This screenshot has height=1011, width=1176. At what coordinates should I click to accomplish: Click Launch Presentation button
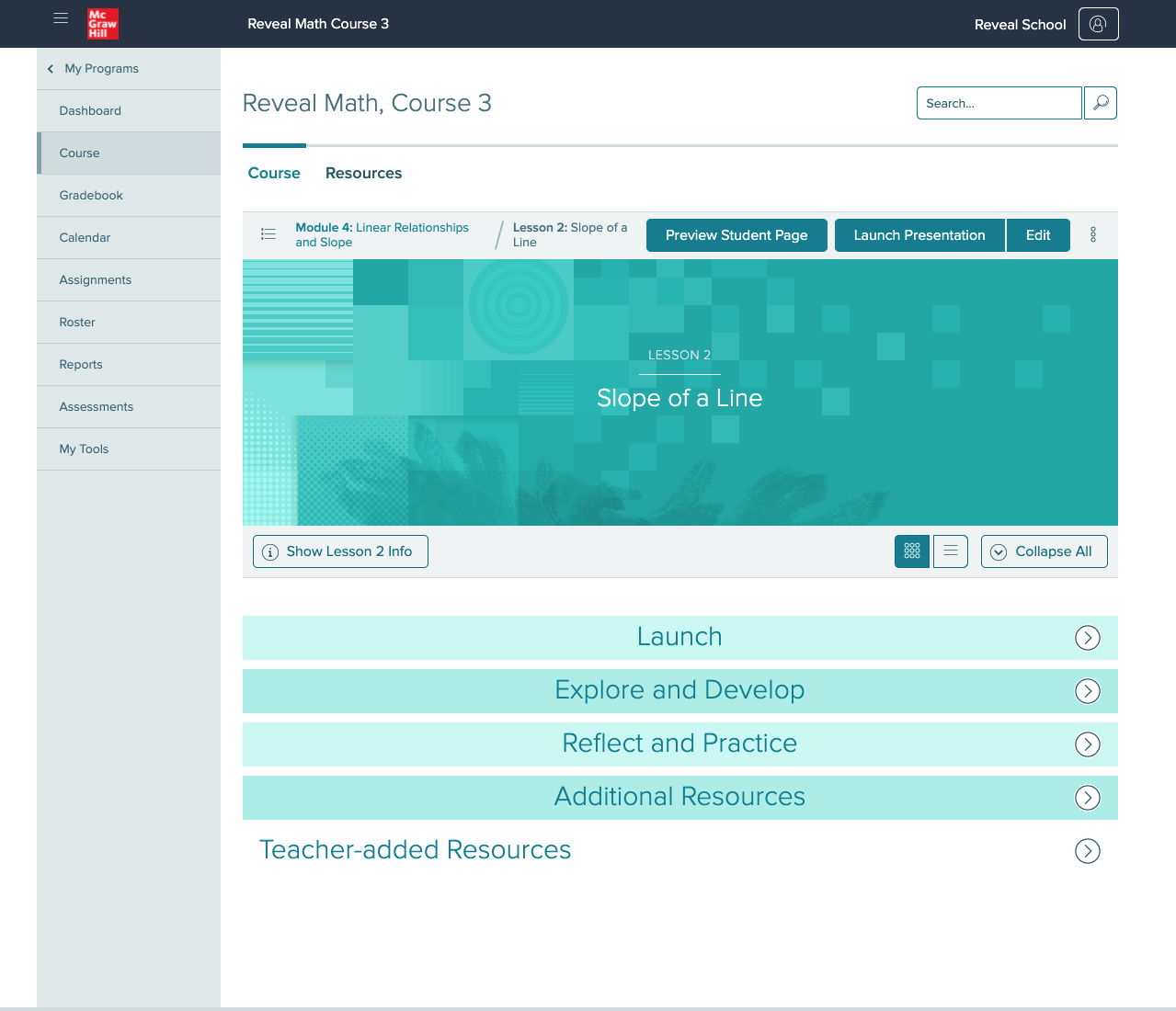(919, 235)
